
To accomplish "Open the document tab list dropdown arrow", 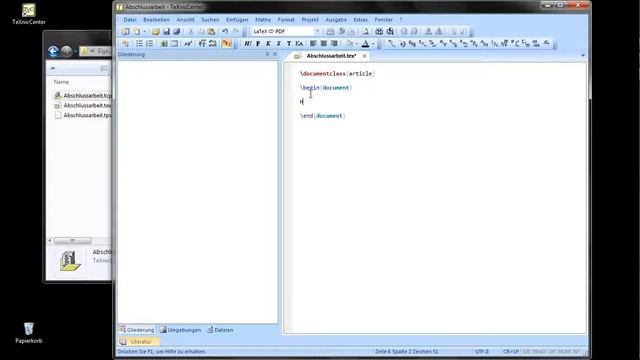I will point(583,55).
